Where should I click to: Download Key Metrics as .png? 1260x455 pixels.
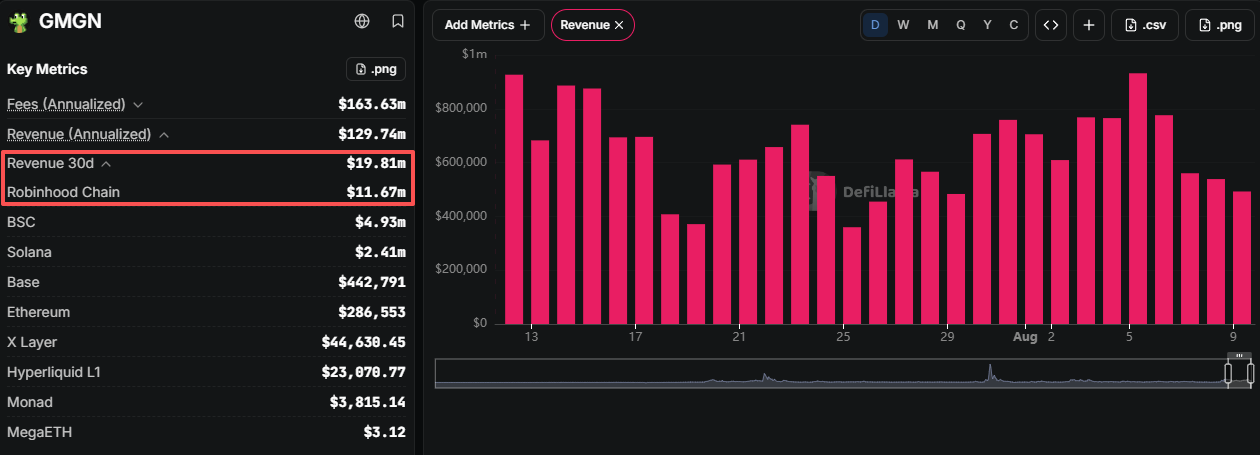[376, 69]
